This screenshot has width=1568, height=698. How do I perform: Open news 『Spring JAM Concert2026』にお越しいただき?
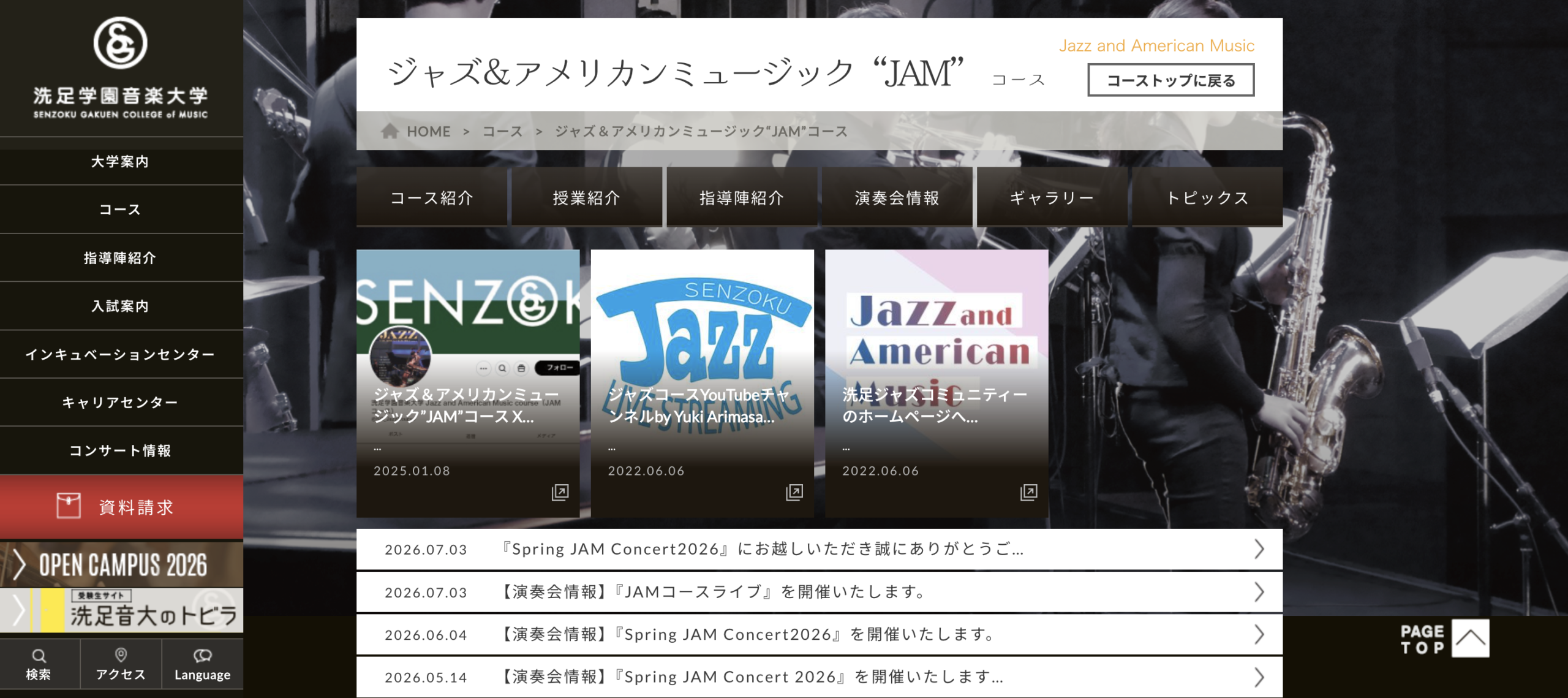(x=820, y=549)
